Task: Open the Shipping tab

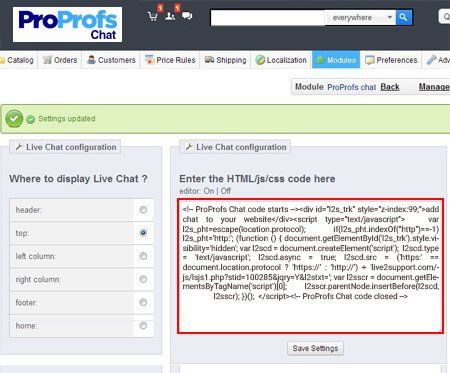Action: coord(225,60)
